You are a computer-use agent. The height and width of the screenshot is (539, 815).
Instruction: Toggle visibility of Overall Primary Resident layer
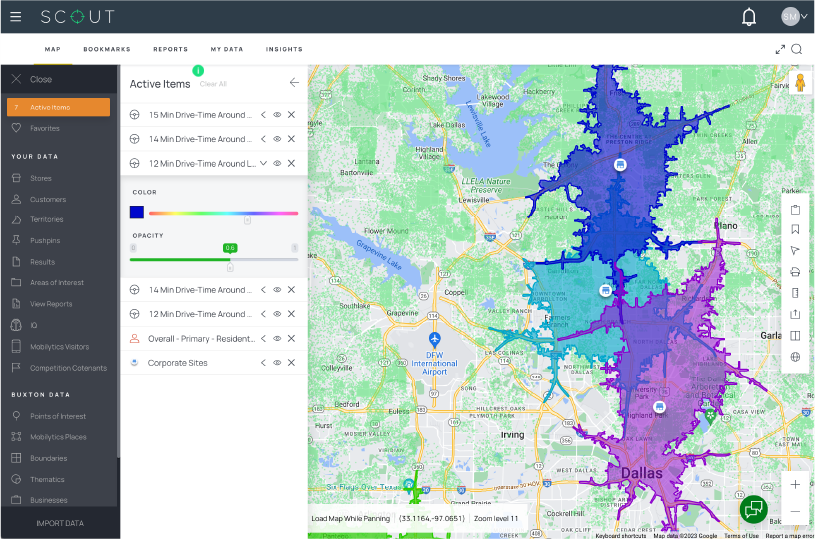tap(277, 339)
